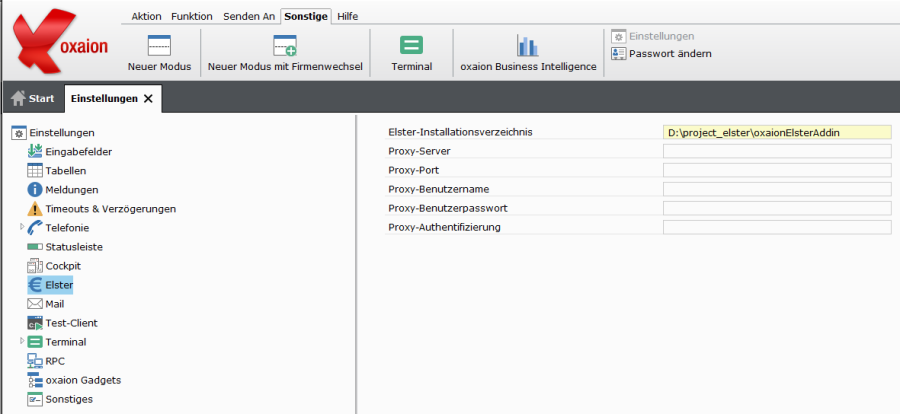Click the Cockpit icon in tree

pos(35,266)
